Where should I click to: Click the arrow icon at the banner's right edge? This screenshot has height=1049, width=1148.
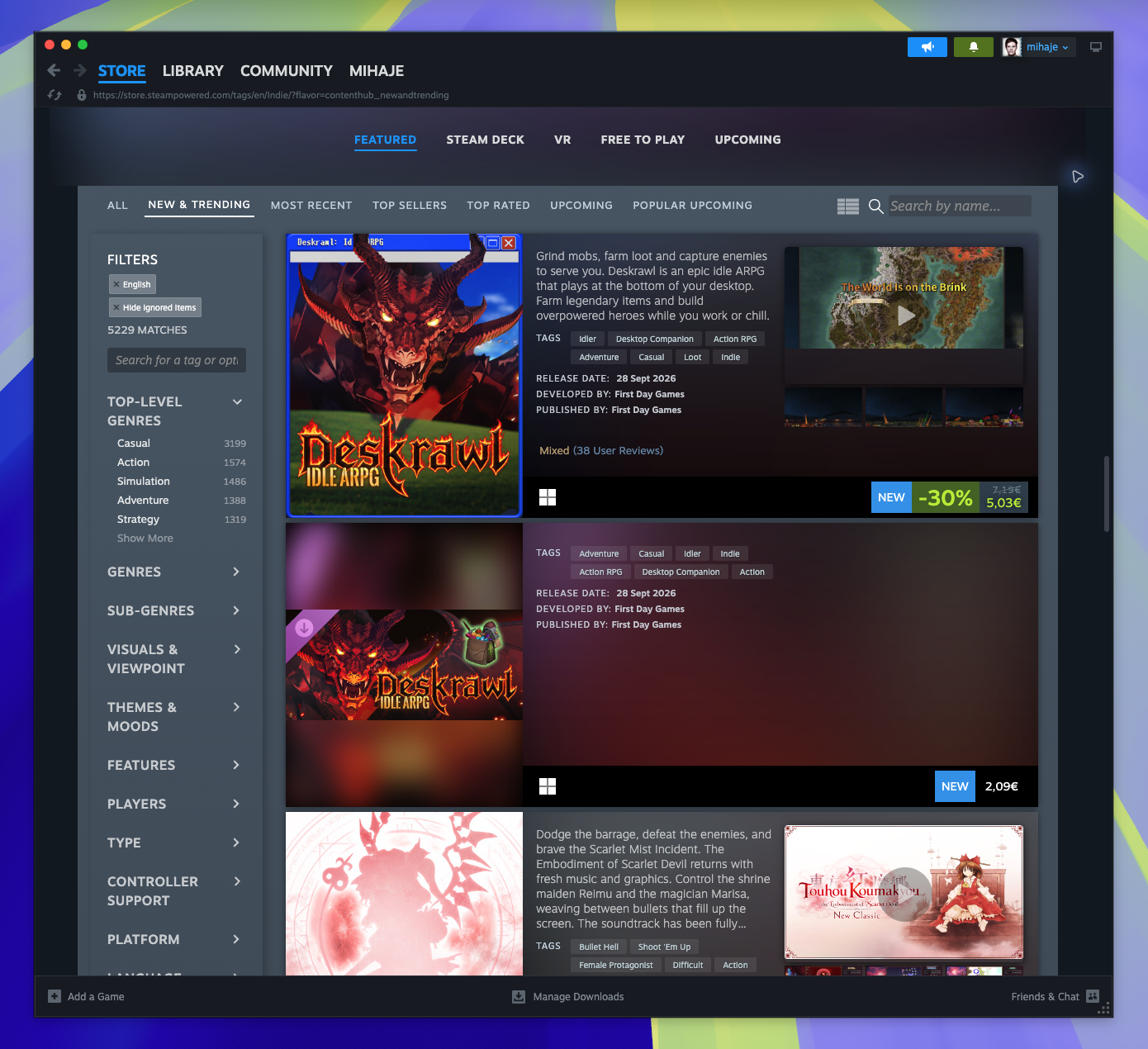click(x=1078, y=176)
